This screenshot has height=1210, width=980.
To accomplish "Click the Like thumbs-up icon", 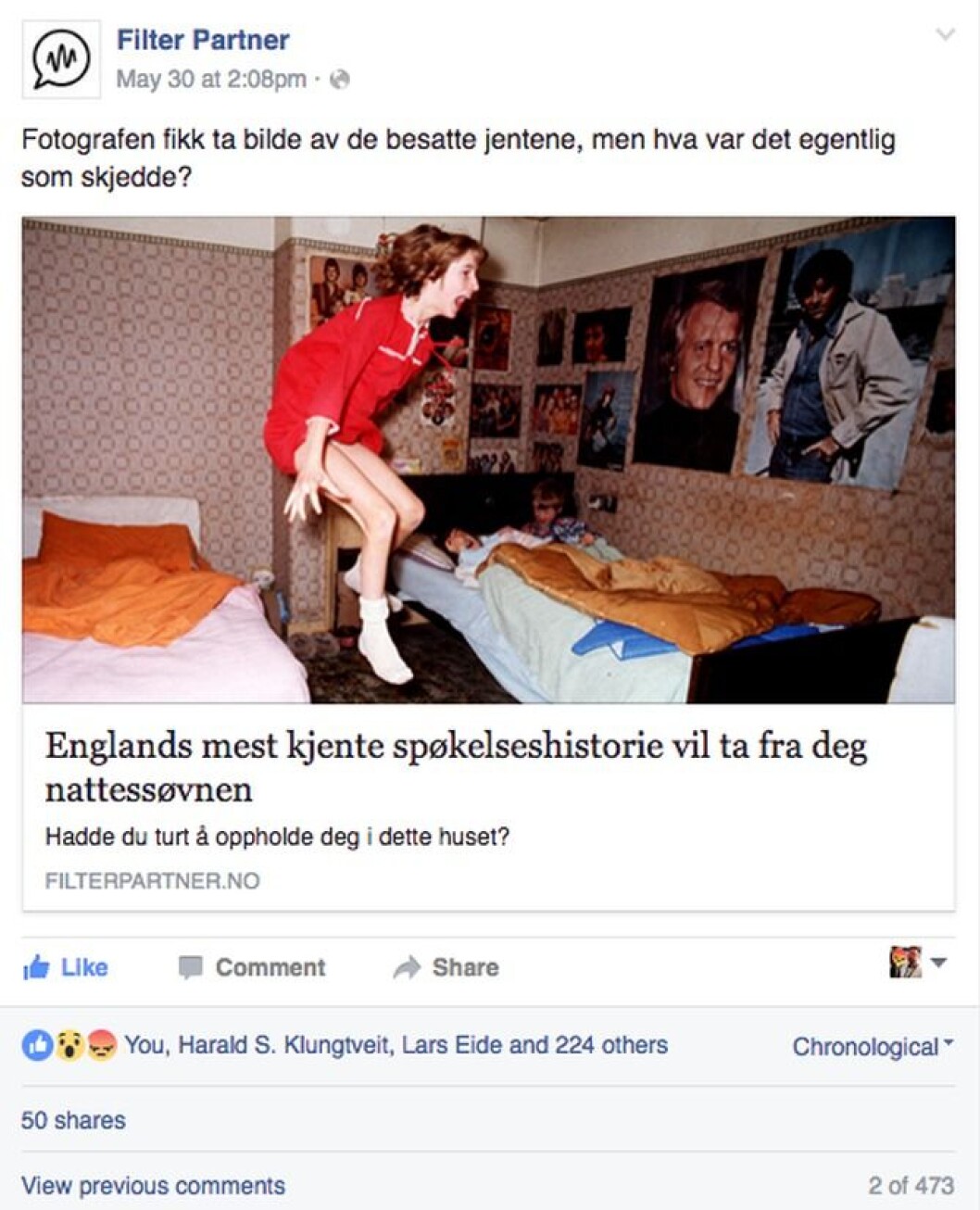I will [36, 967].
